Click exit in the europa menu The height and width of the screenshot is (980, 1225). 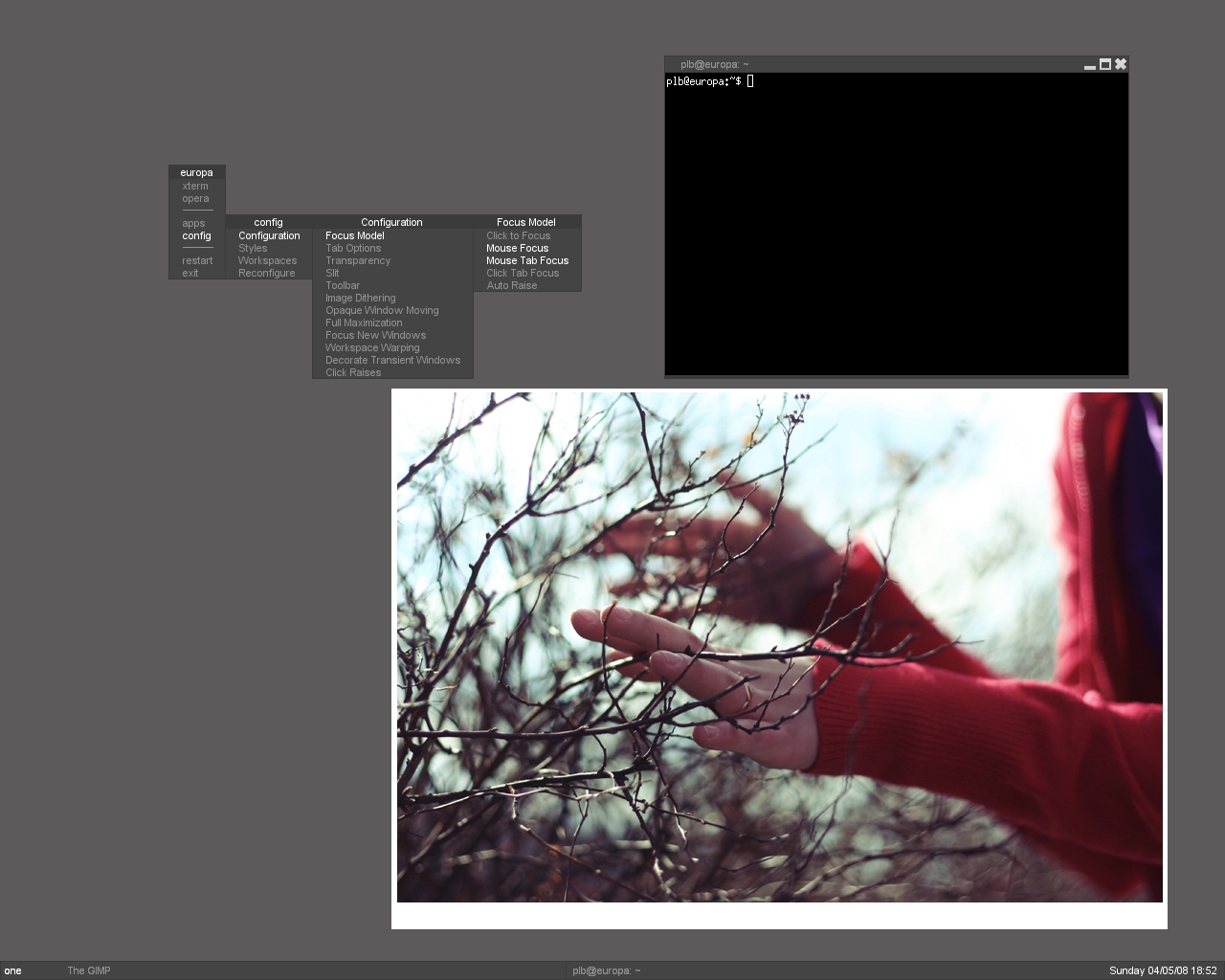196,274
